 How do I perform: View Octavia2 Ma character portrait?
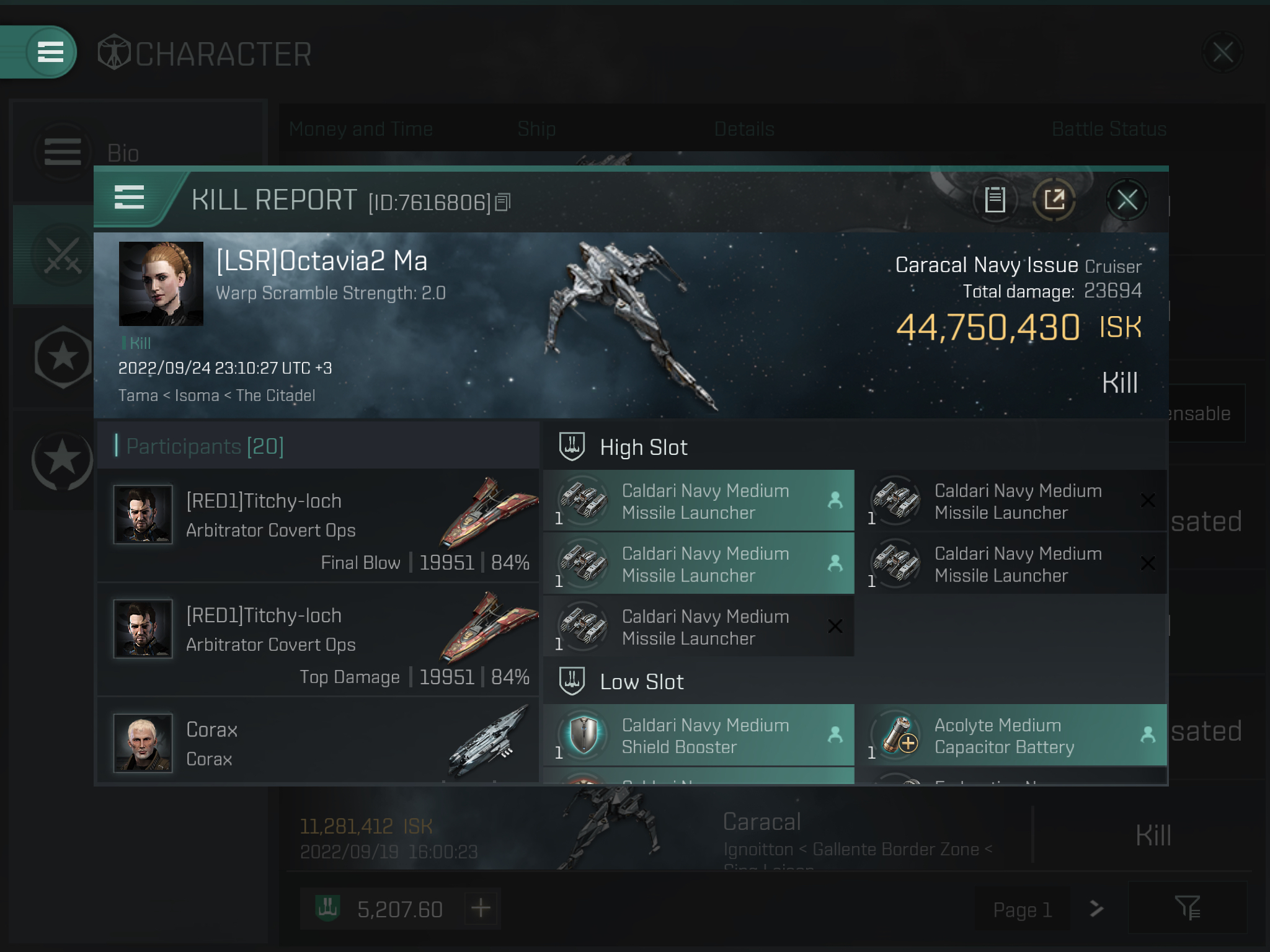click(161, 284)
